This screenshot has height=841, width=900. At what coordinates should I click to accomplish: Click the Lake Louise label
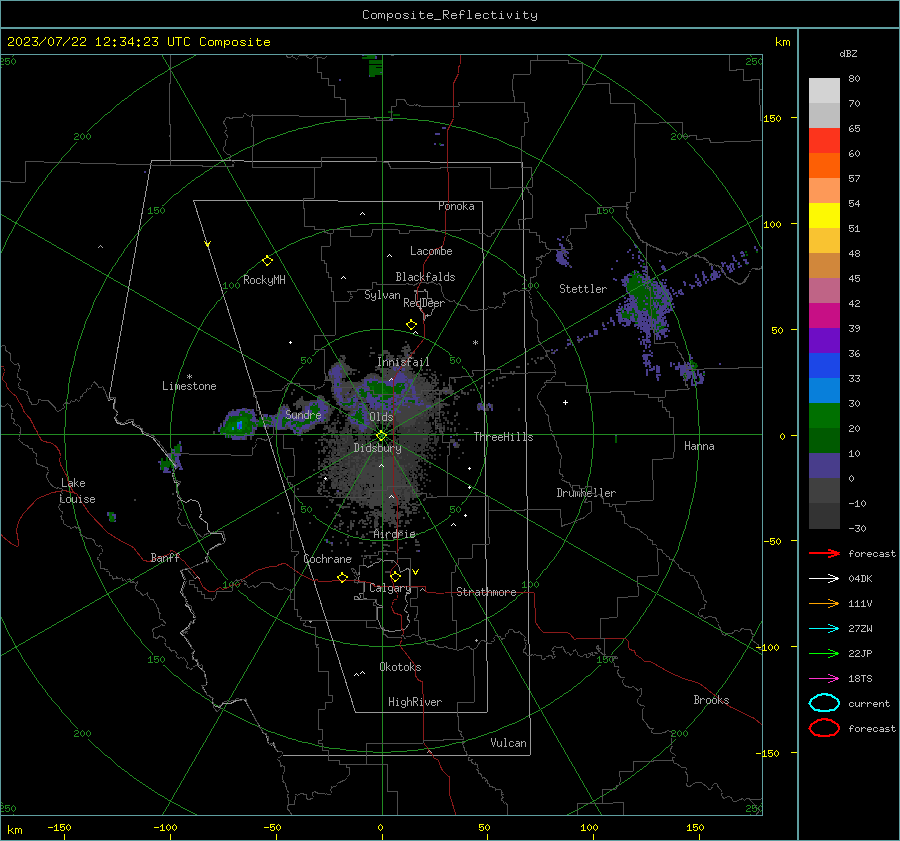[77, 491]
